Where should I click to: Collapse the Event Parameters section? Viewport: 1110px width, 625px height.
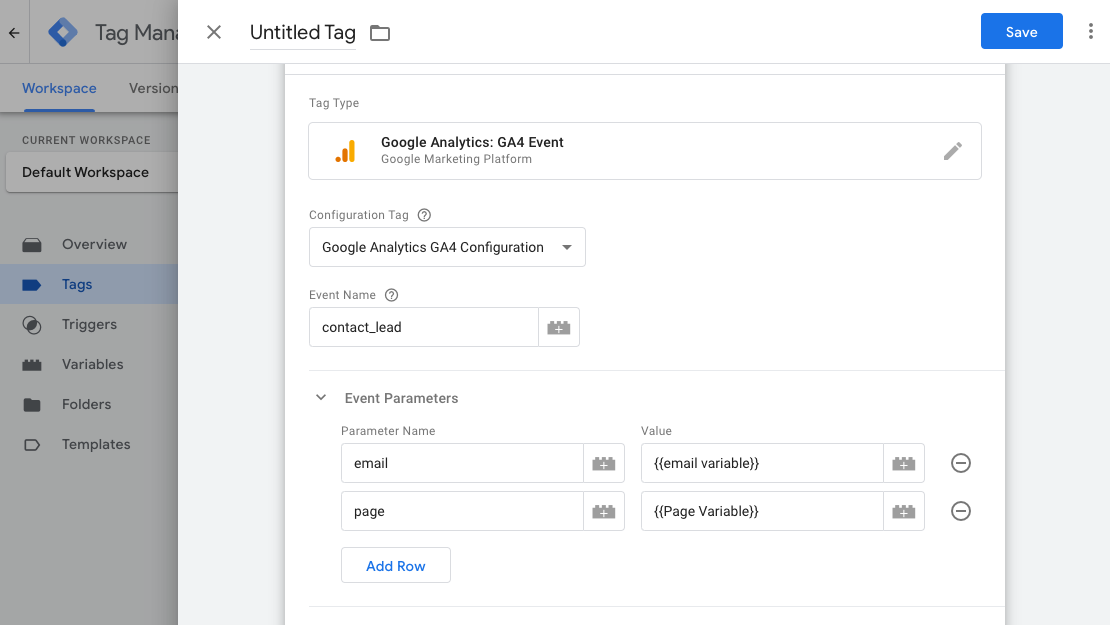(321, 398)
